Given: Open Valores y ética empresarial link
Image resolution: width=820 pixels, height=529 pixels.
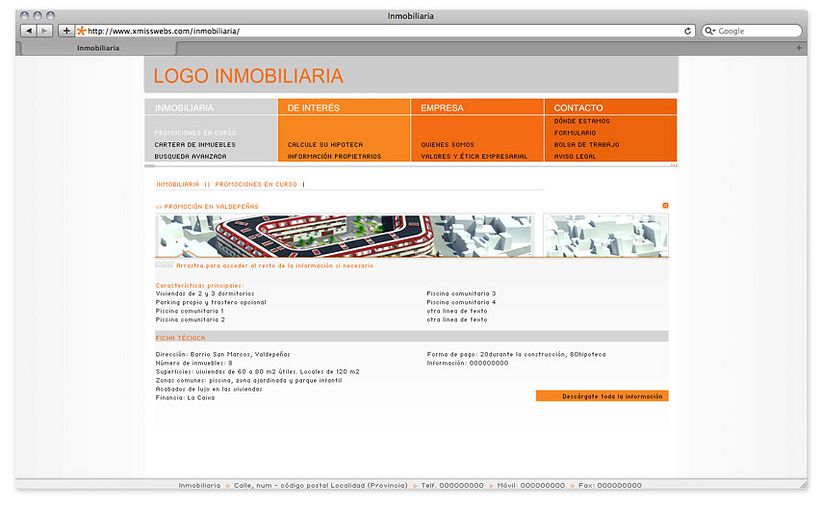Looking at the screenshot, I should [x=474, y=156].
